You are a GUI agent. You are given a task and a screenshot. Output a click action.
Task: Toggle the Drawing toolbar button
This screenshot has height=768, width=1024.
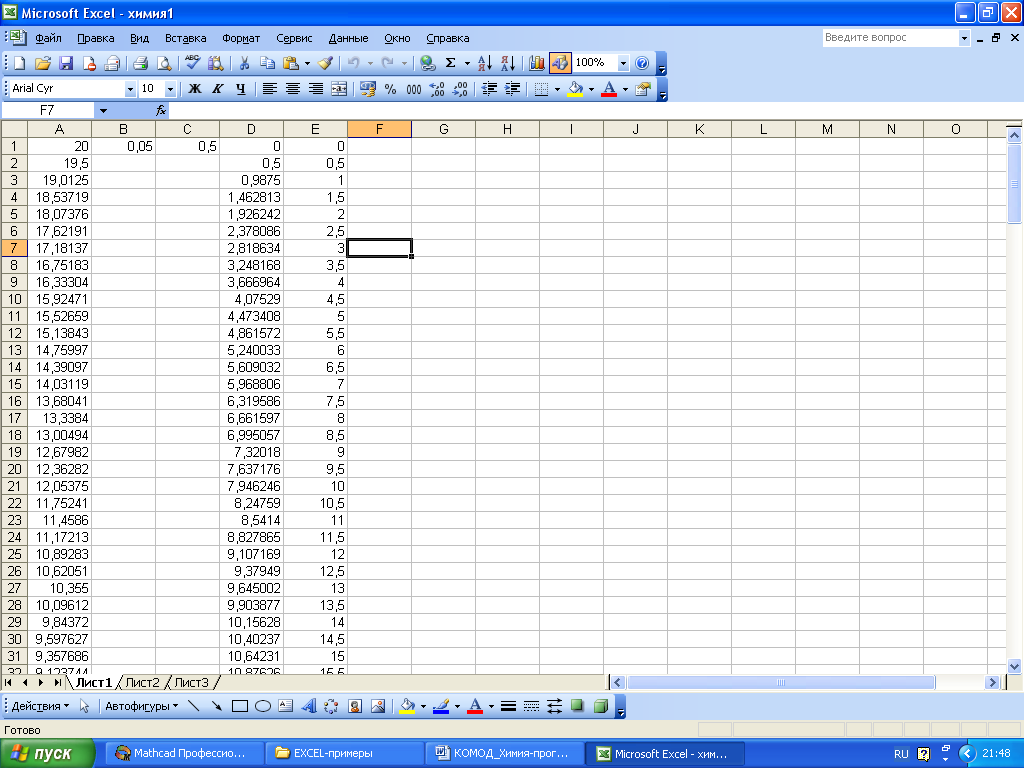(560, 63)
